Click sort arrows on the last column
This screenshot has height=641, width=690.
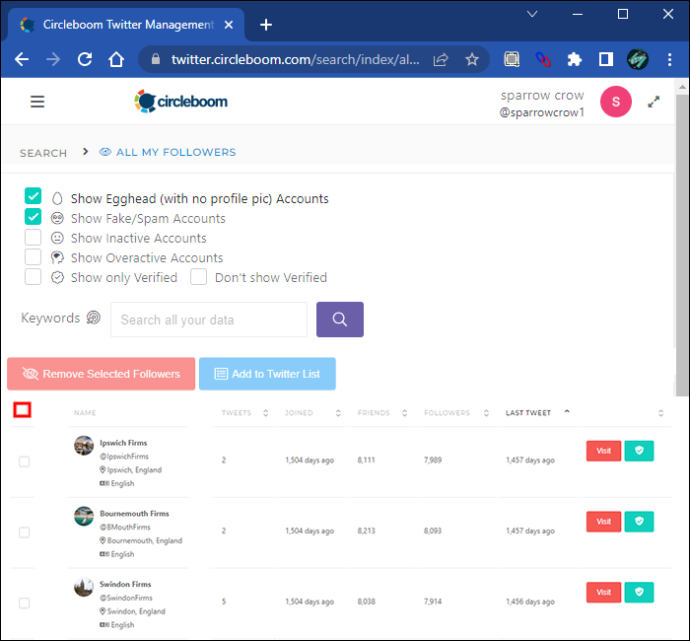pos(661,413)
